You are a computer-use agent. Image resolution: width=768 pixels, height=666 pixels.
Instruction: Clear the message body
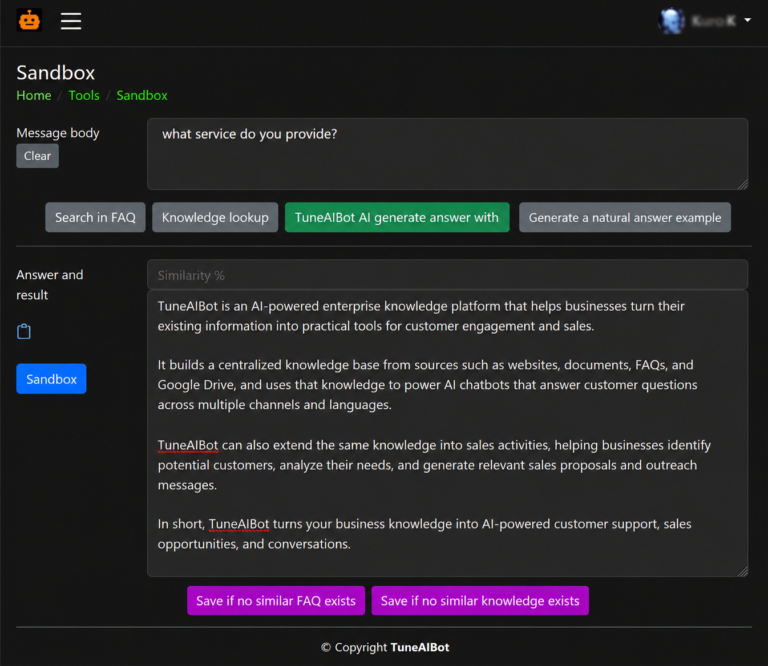tap(37, 156)
